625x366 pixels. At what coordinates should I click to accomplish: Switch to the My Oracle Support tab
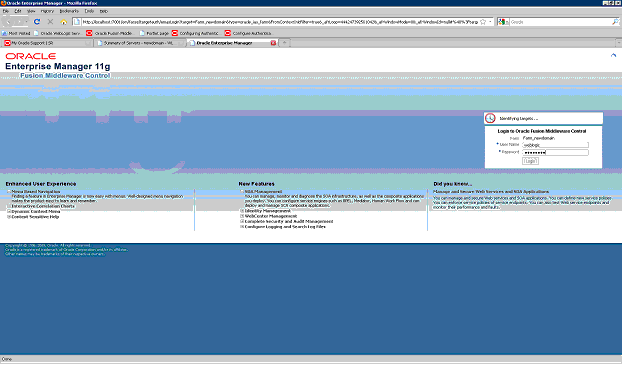point(46,43)
